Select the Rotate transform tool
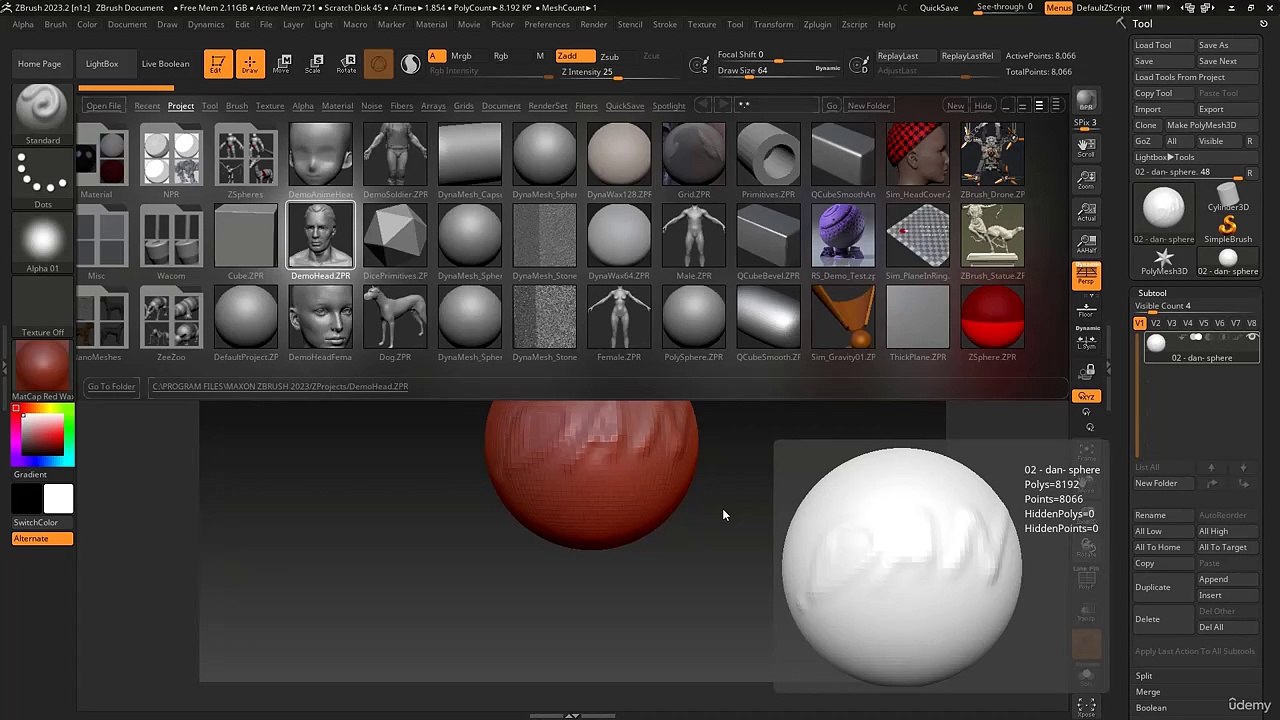Screen dimensions: 1280x720 click(346, 64)
